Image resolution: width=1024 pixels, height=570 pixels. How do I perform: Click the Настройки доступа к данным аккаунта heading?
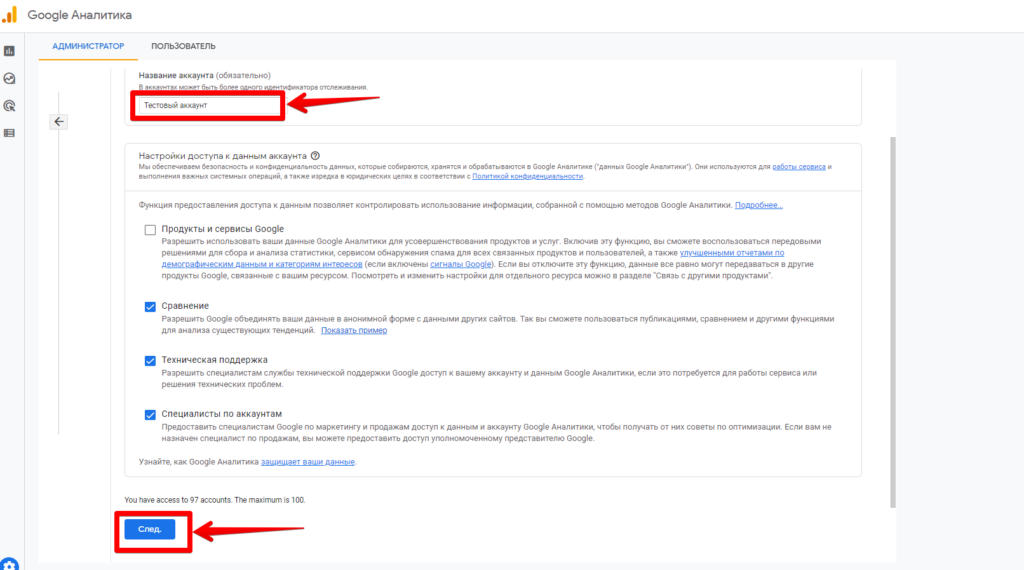223,156
